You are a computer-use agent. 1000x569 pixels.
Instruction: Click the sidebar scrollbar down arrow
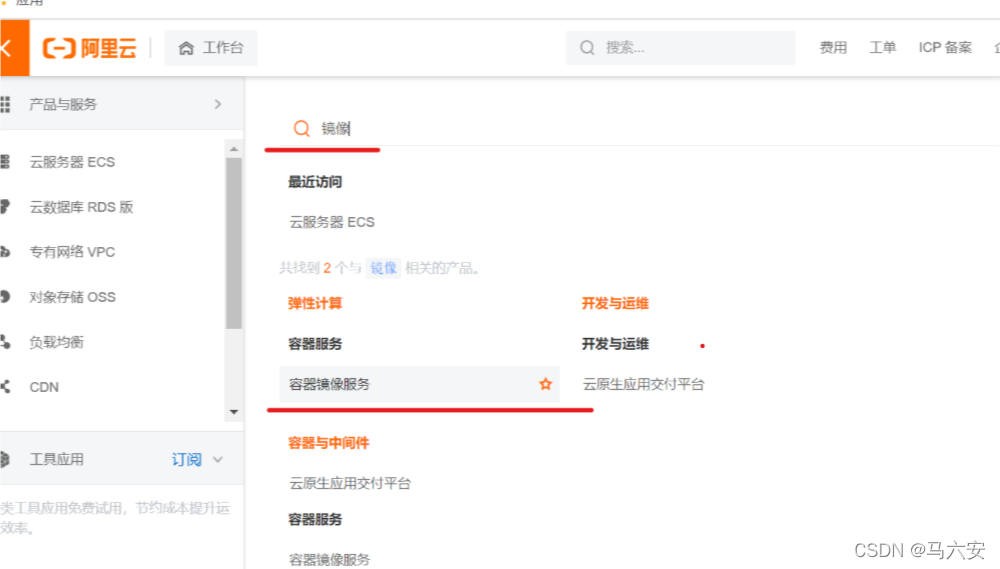click(x=234, y=412)
